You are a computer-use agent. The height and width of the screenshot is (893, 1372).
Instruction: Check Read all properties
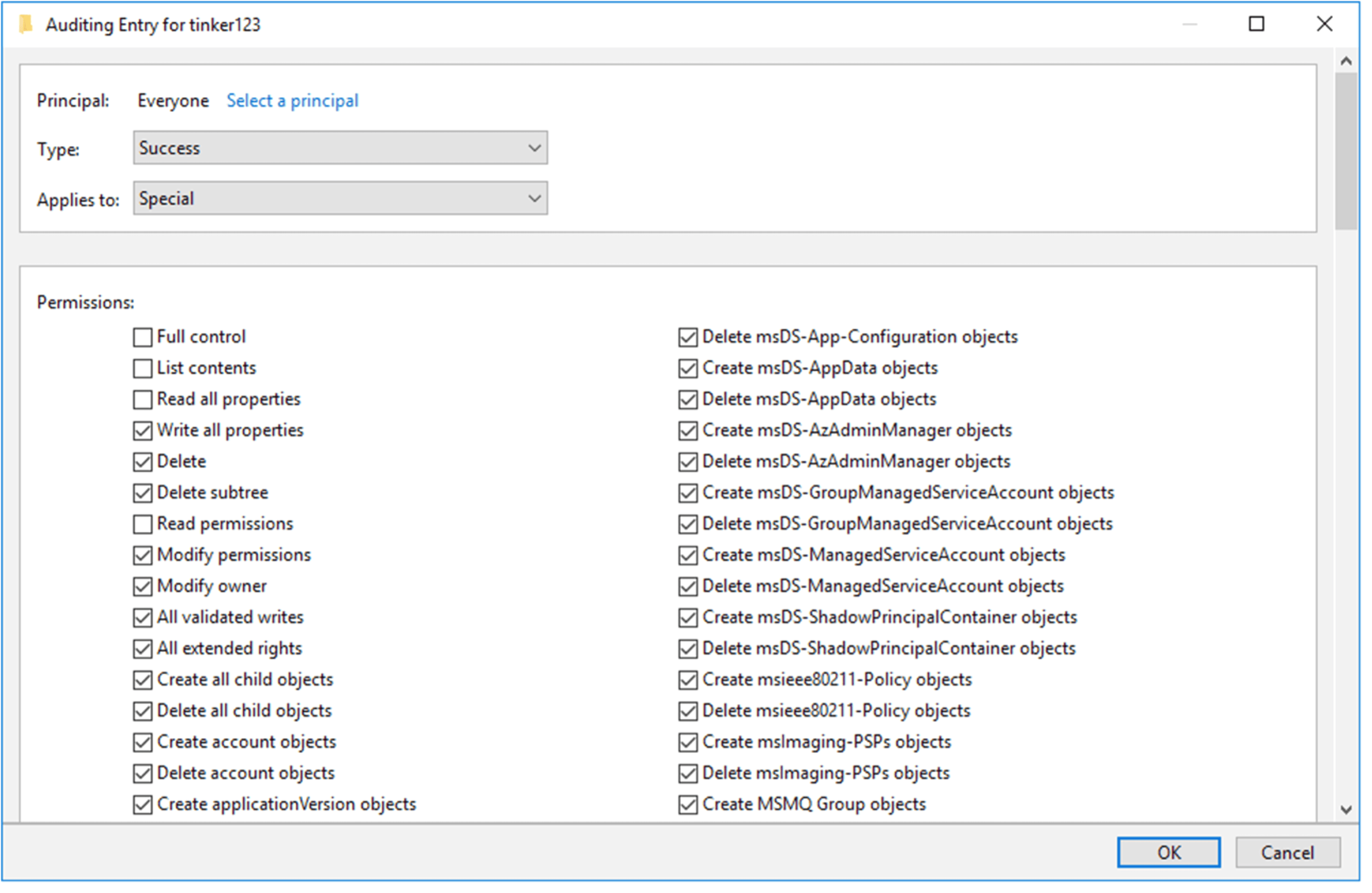pos(144,401)
